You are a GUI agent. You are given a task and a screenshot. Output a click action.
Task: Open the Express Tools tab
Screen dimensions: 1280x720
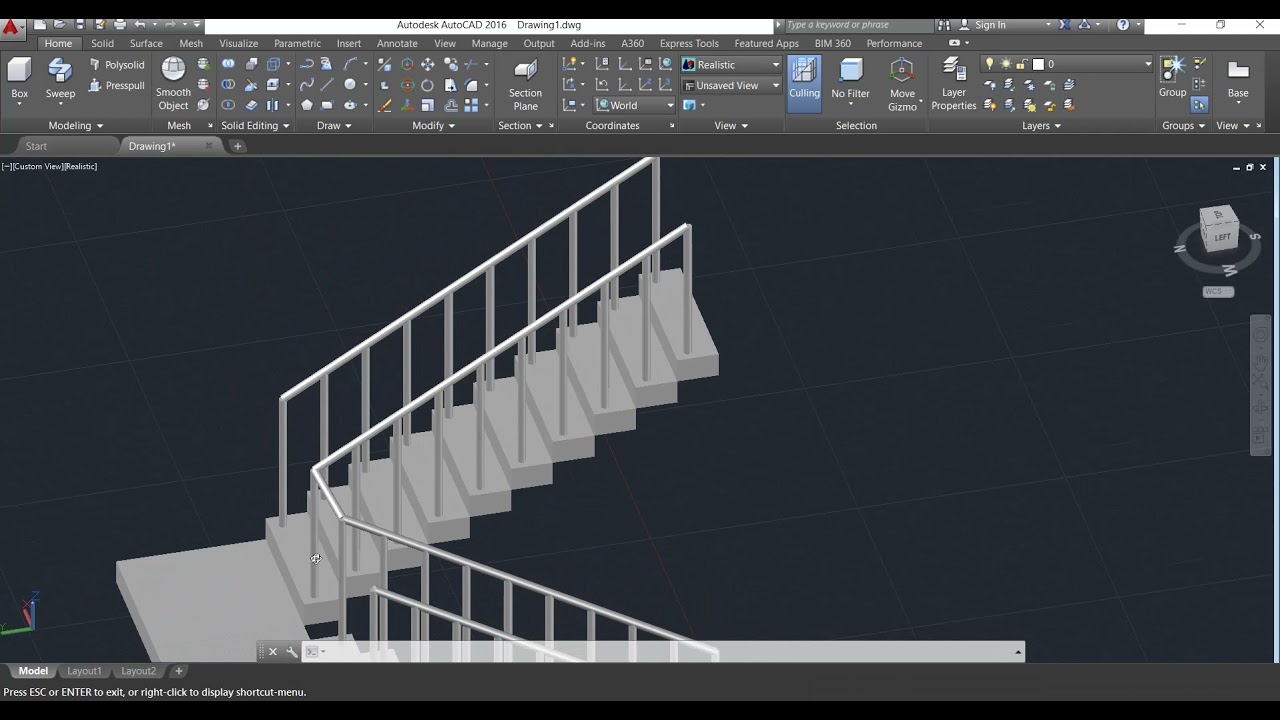(689, 43)
